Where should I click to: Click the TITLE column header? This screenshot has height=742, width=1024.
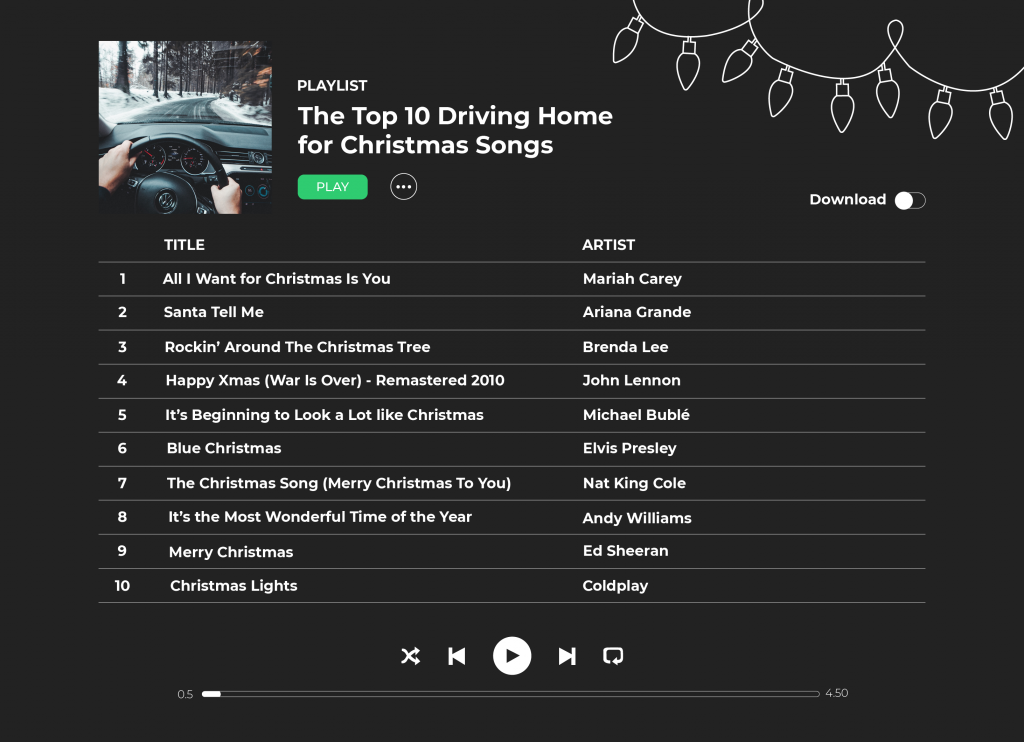184,245
